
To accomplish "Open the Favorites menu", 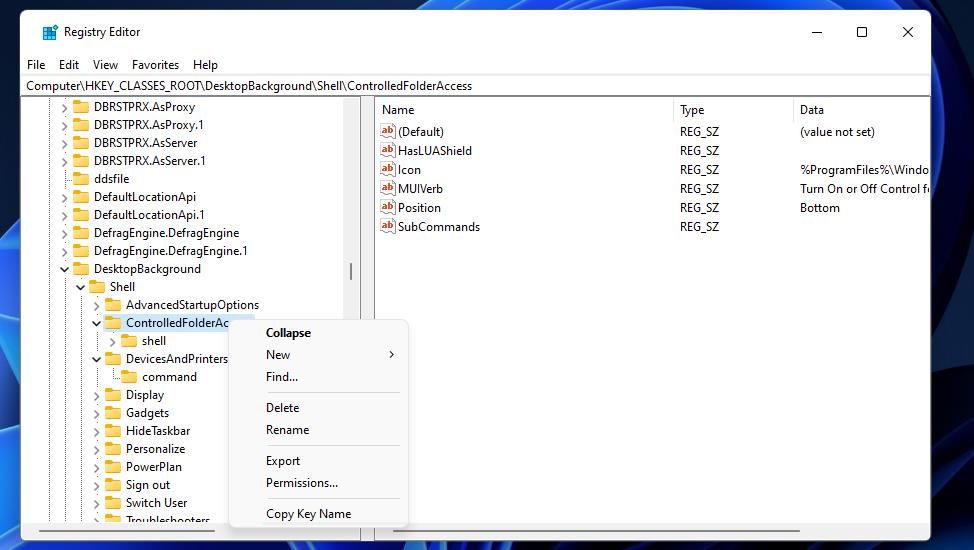I will tap(155, 65).
